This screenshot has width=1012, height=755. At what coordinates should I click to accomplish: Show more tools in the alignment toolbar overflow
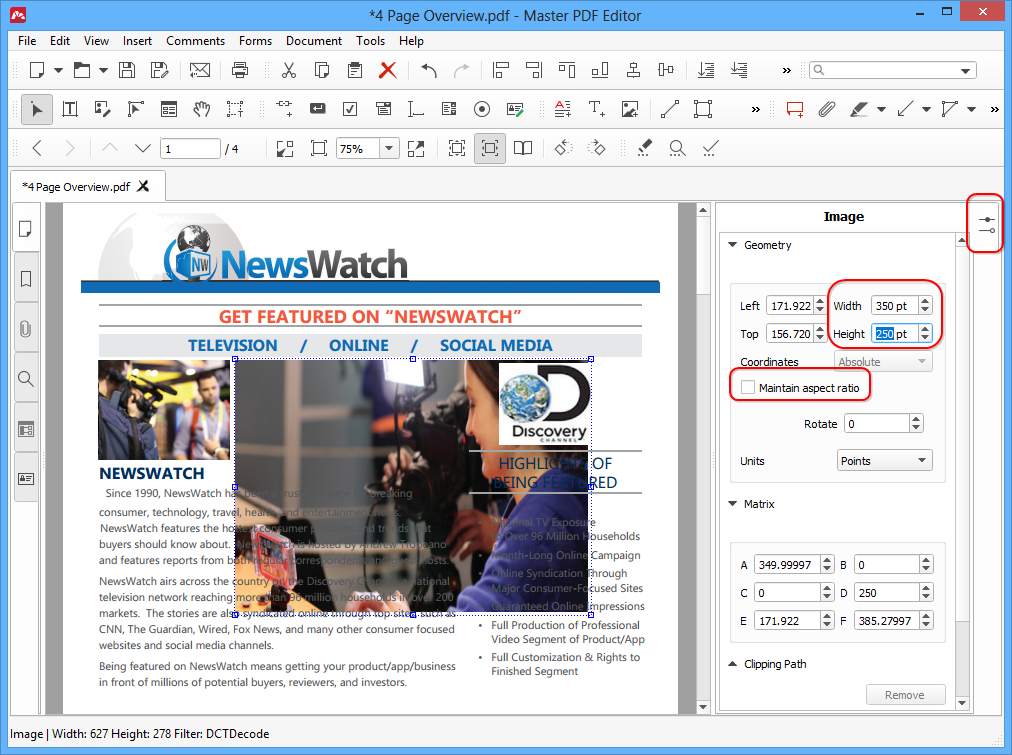coord(786,70)
